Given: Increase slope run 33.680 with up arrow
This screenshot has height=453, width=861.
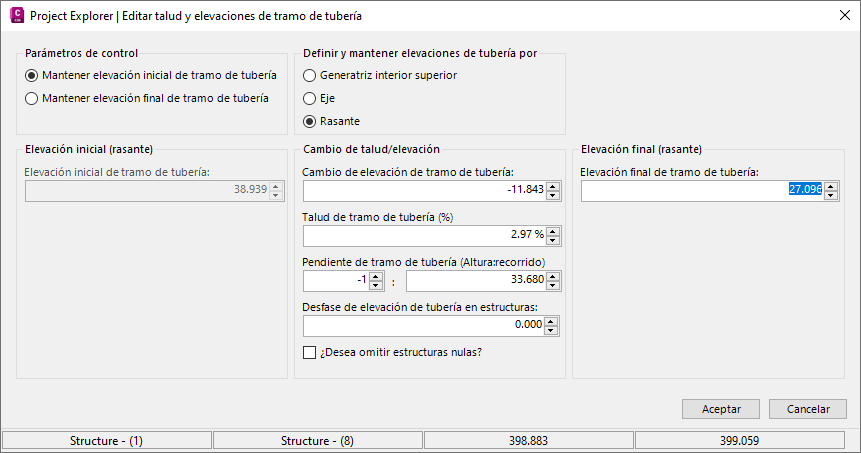Looking at the screenshot, I should (x=553, y=276).
